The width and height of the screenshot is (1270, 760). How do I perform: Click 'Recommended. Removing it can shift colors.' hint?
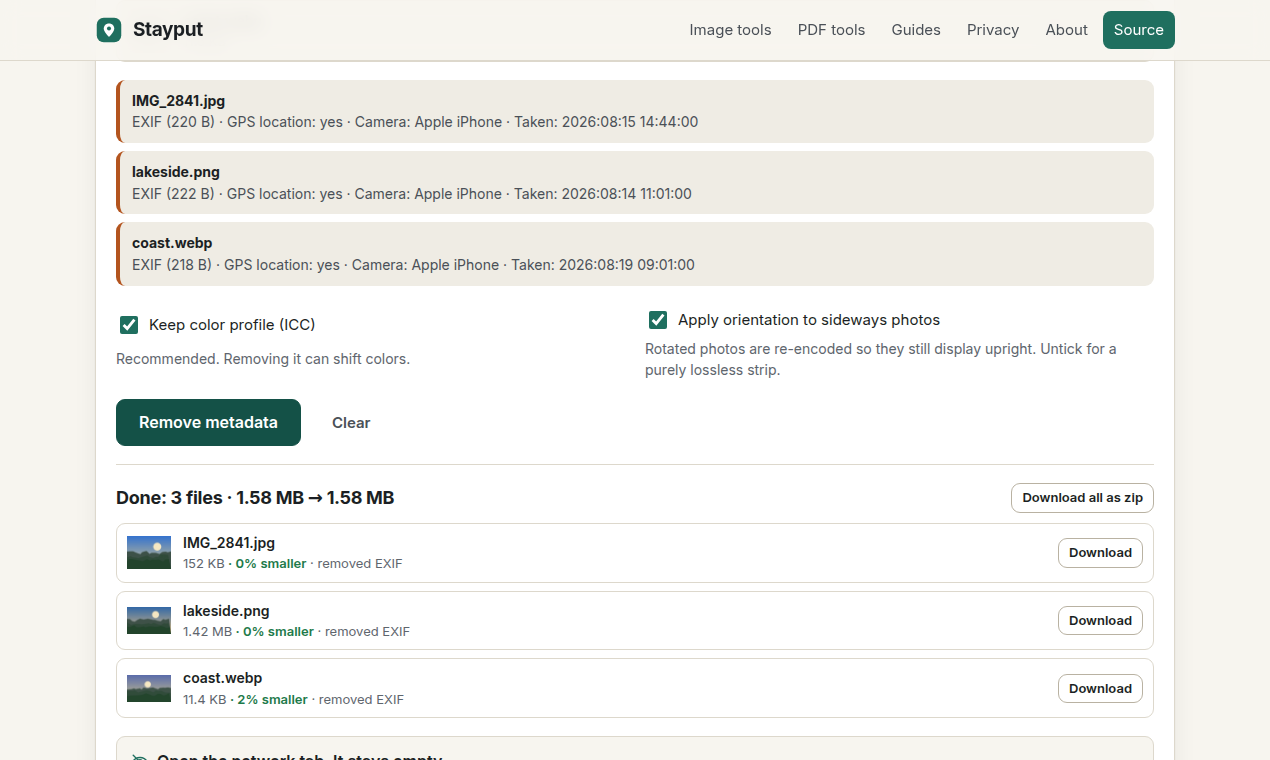coord(263,359)
